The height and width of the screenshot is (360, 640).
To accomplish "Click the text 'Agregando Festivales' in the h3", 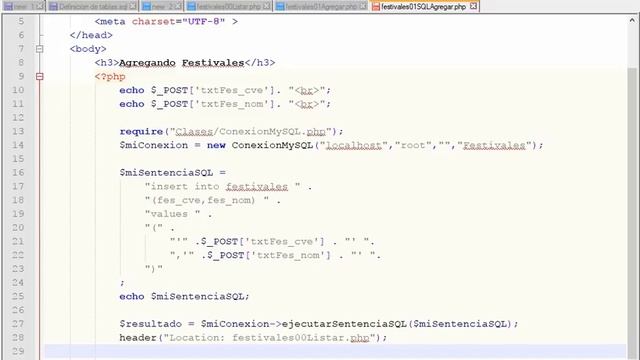I will click(182, 63).
